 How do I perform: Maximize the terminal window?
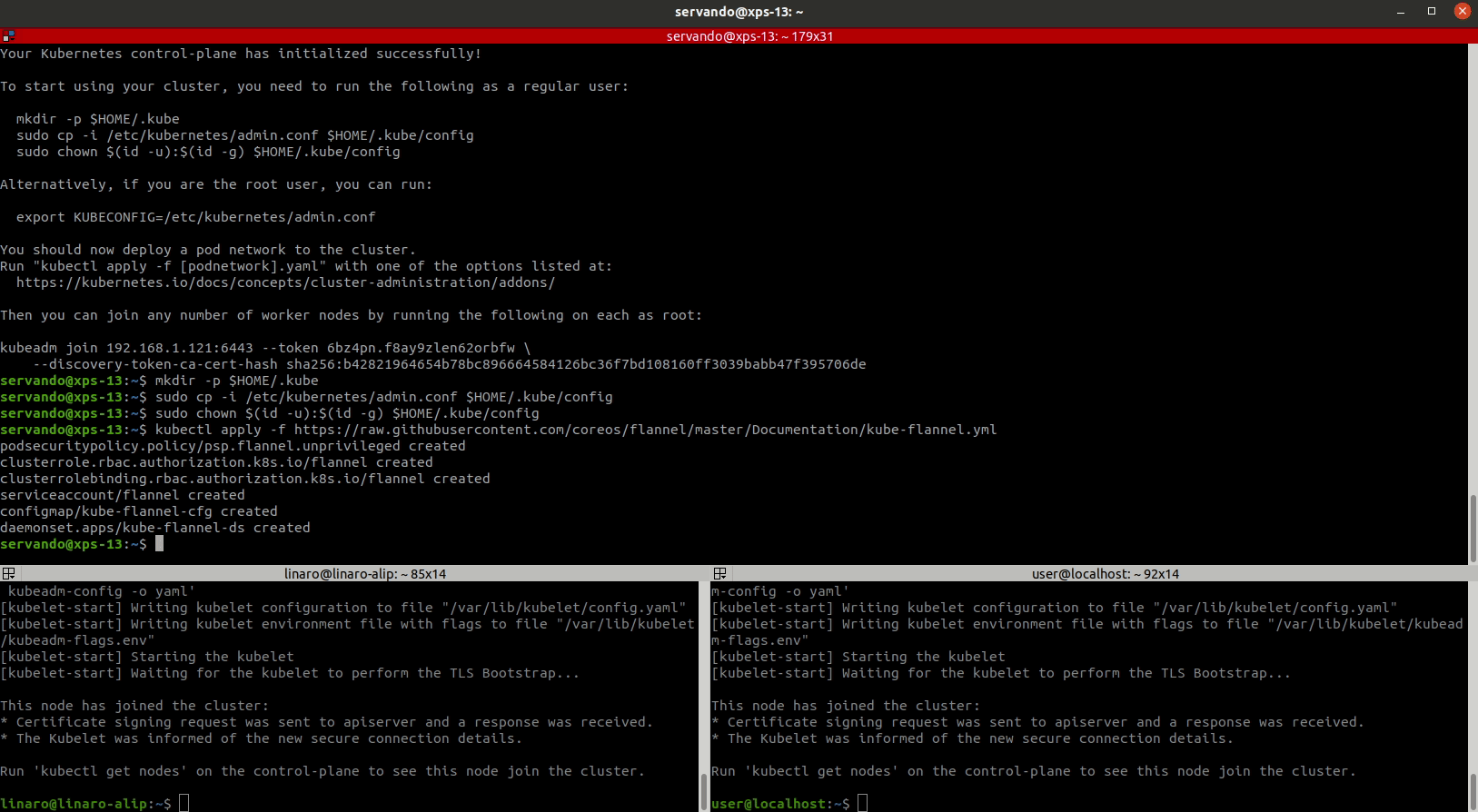coord(1432,12)
